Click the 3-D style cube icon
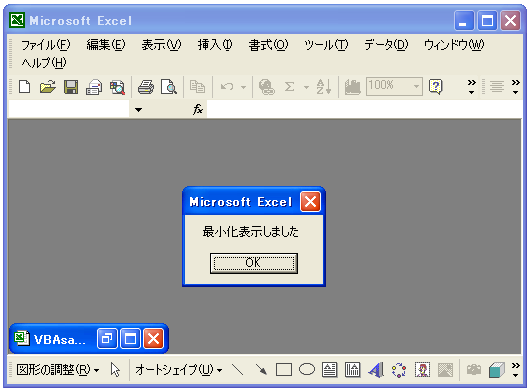 pos(497,370)
